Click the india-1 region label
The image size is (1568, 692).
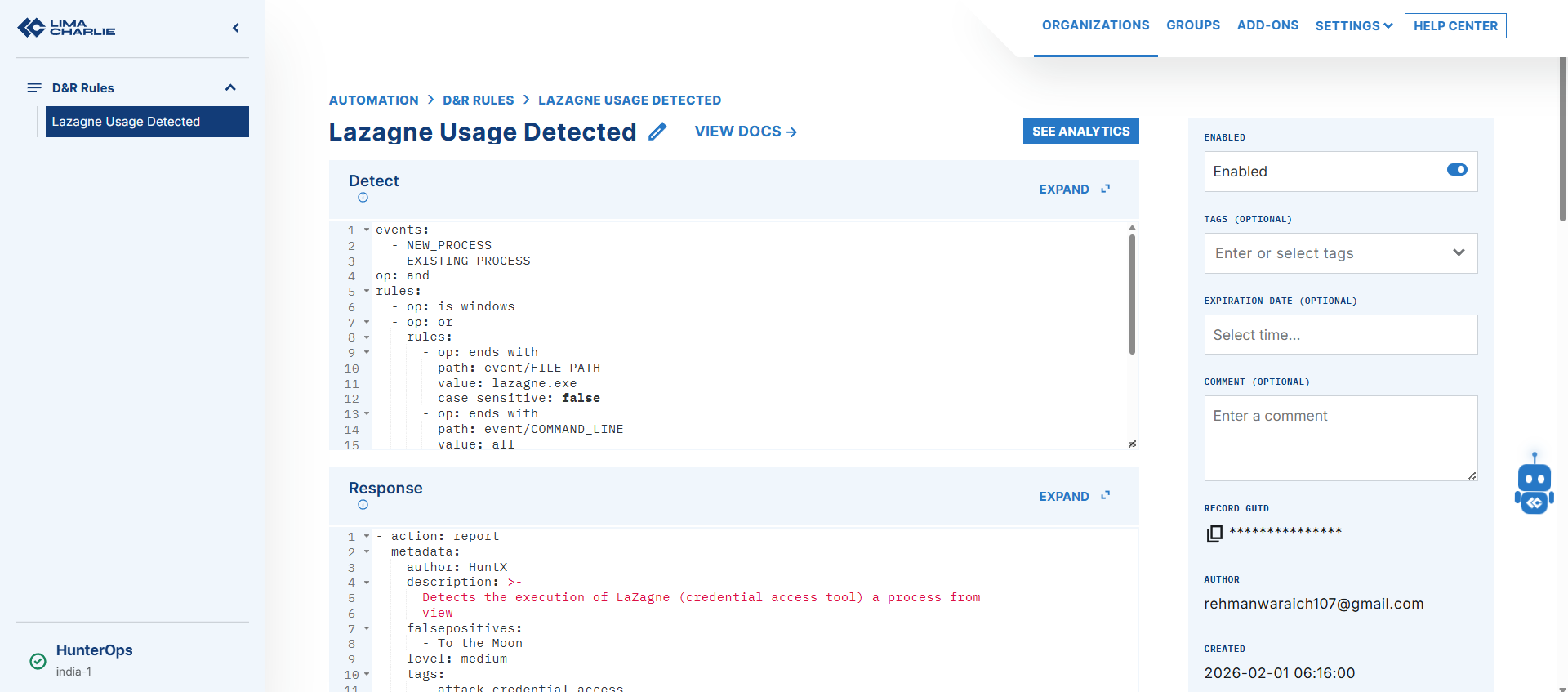[x=73, y=672]
